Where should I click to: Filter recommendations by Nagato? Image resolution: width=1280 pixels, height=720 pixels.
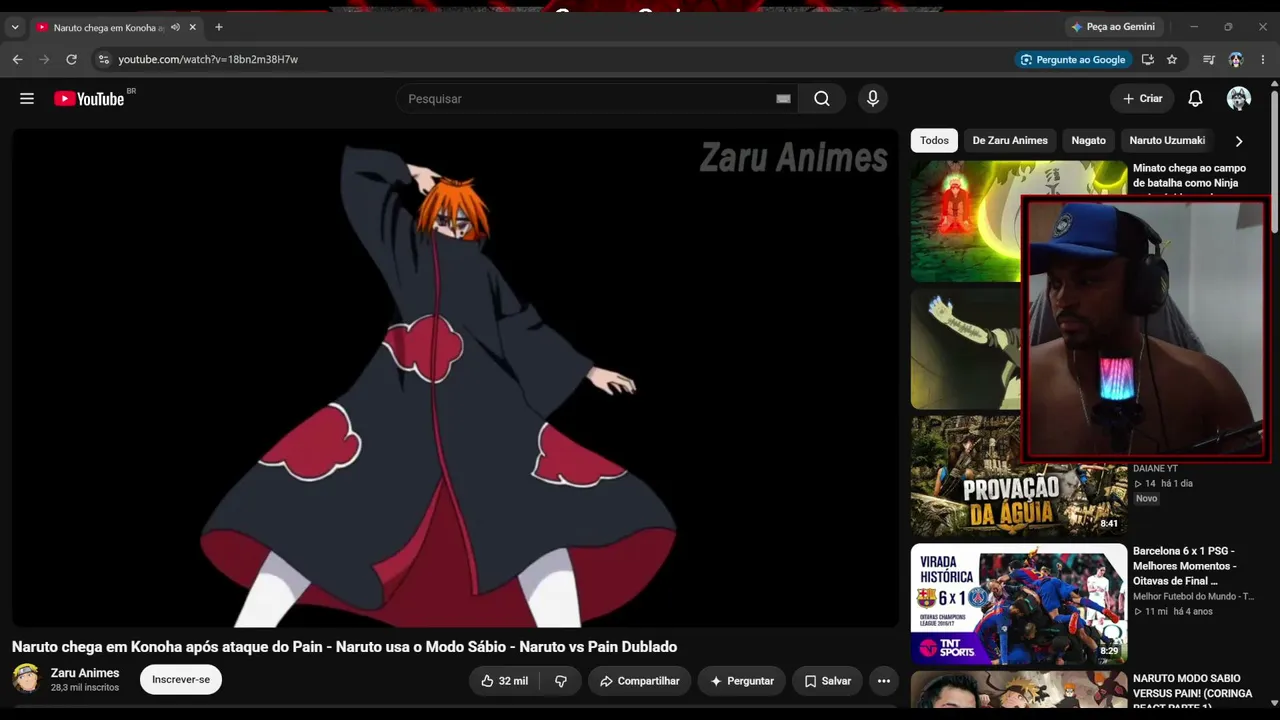(x=1088, y=141)
